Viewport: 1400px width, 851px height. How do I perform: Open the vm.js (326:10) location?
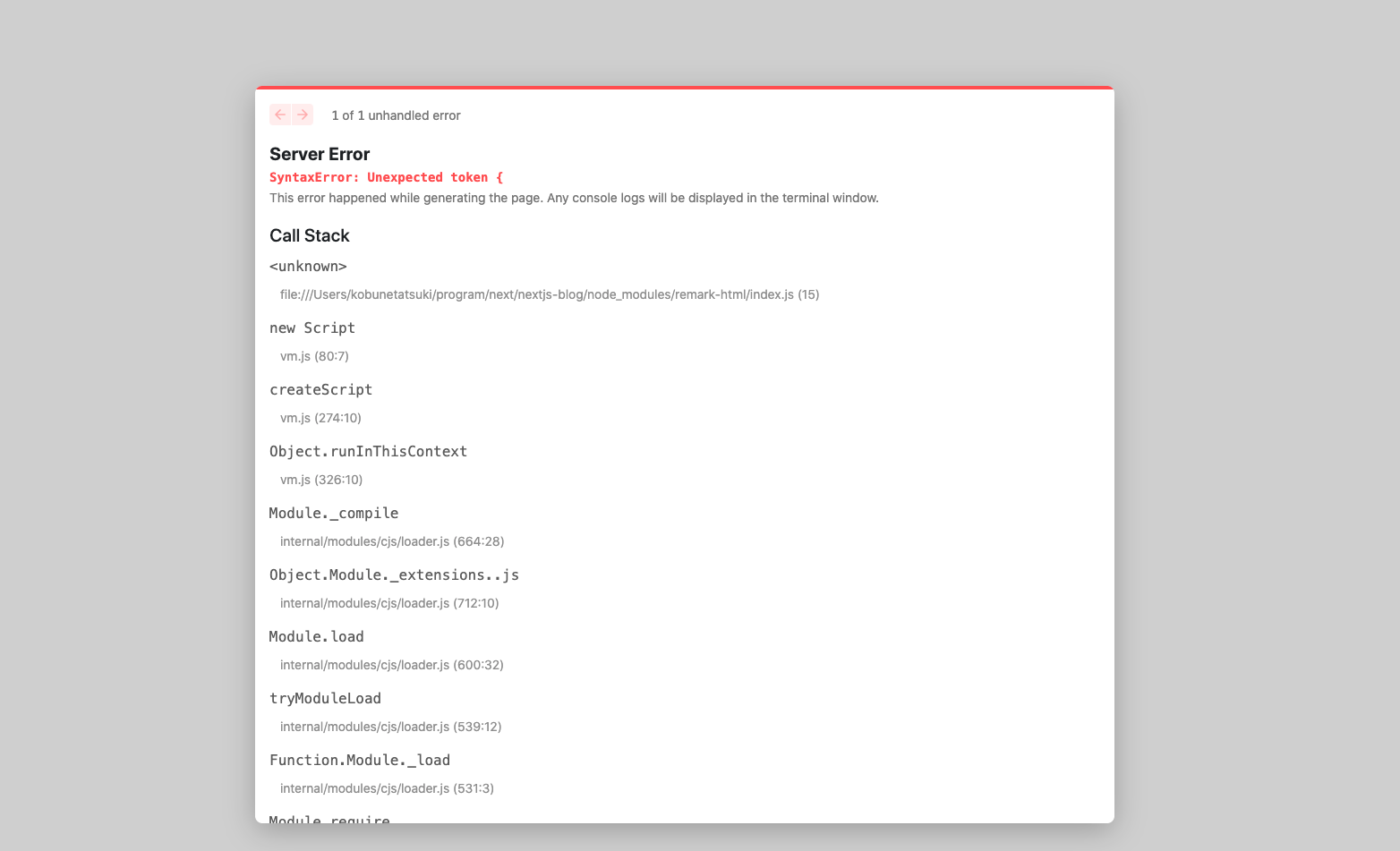coord(321,480)
